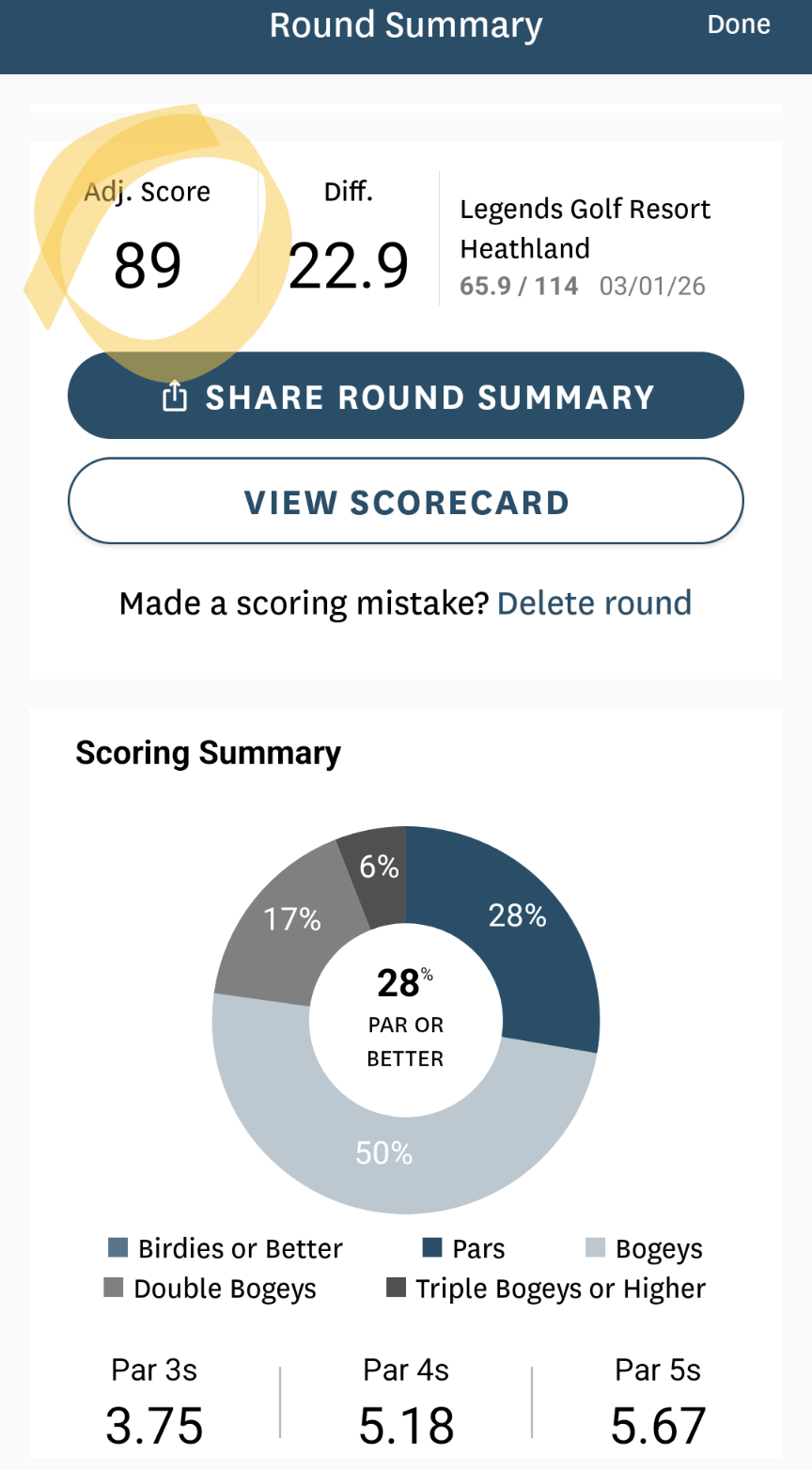Select the Par 4s average 5.18
The width and height of the screenshot is (812, 1470).
pyautogui.click(x=406, y=1425)
